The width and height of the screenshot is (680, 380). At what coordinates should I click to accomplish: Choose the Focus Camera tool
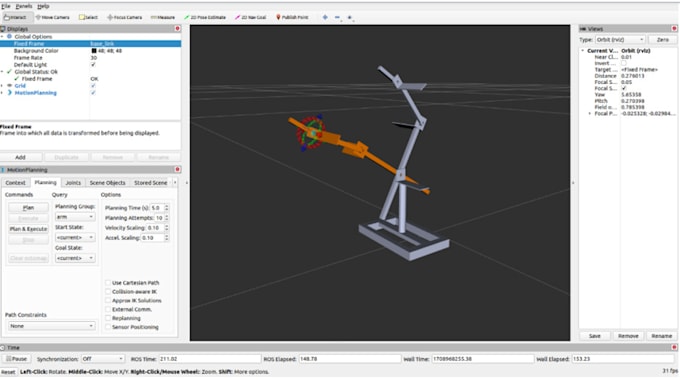coord(124,17)
